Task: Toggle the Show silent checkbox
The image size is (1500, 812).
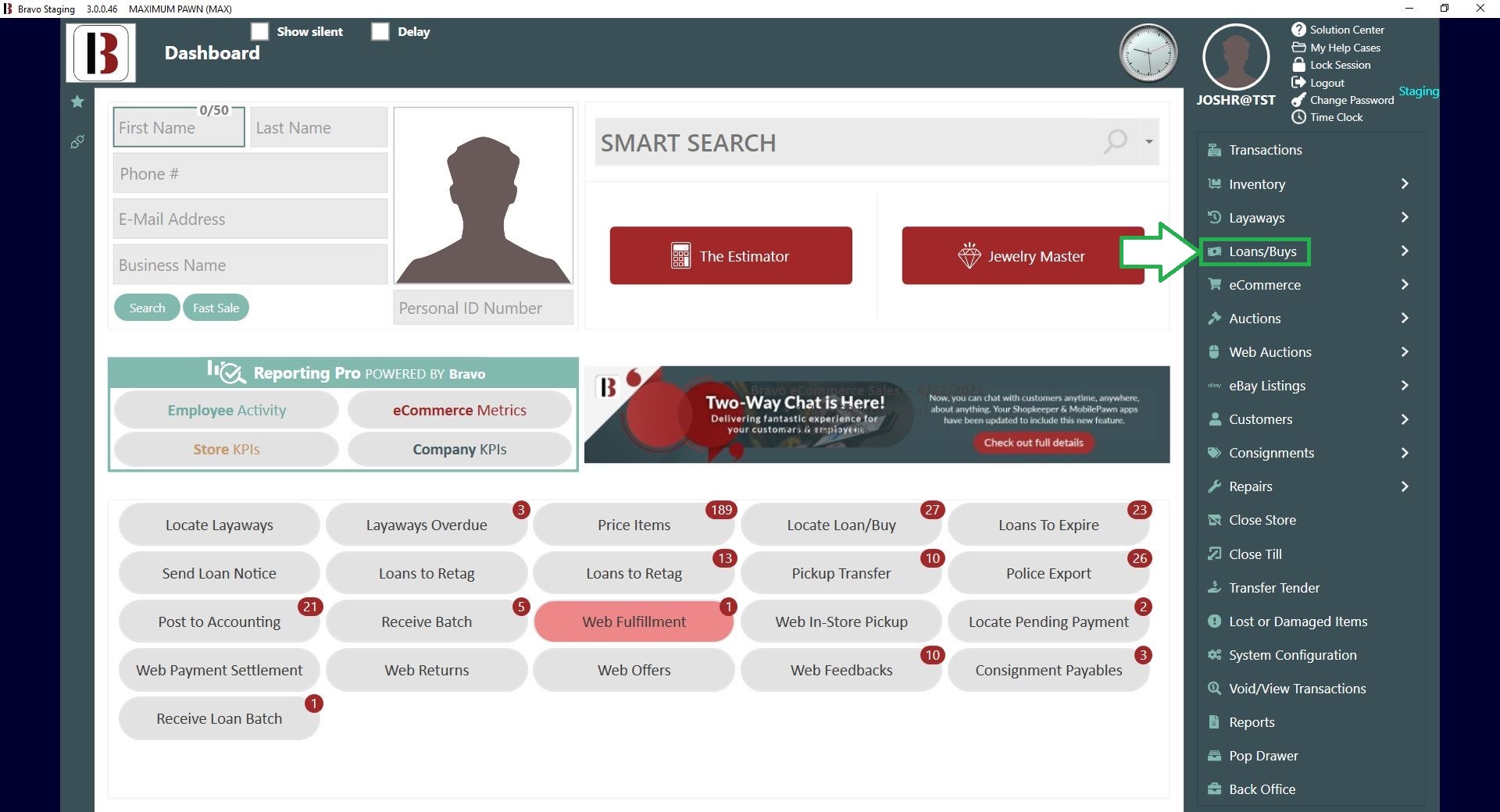Action: pos(260,31)
